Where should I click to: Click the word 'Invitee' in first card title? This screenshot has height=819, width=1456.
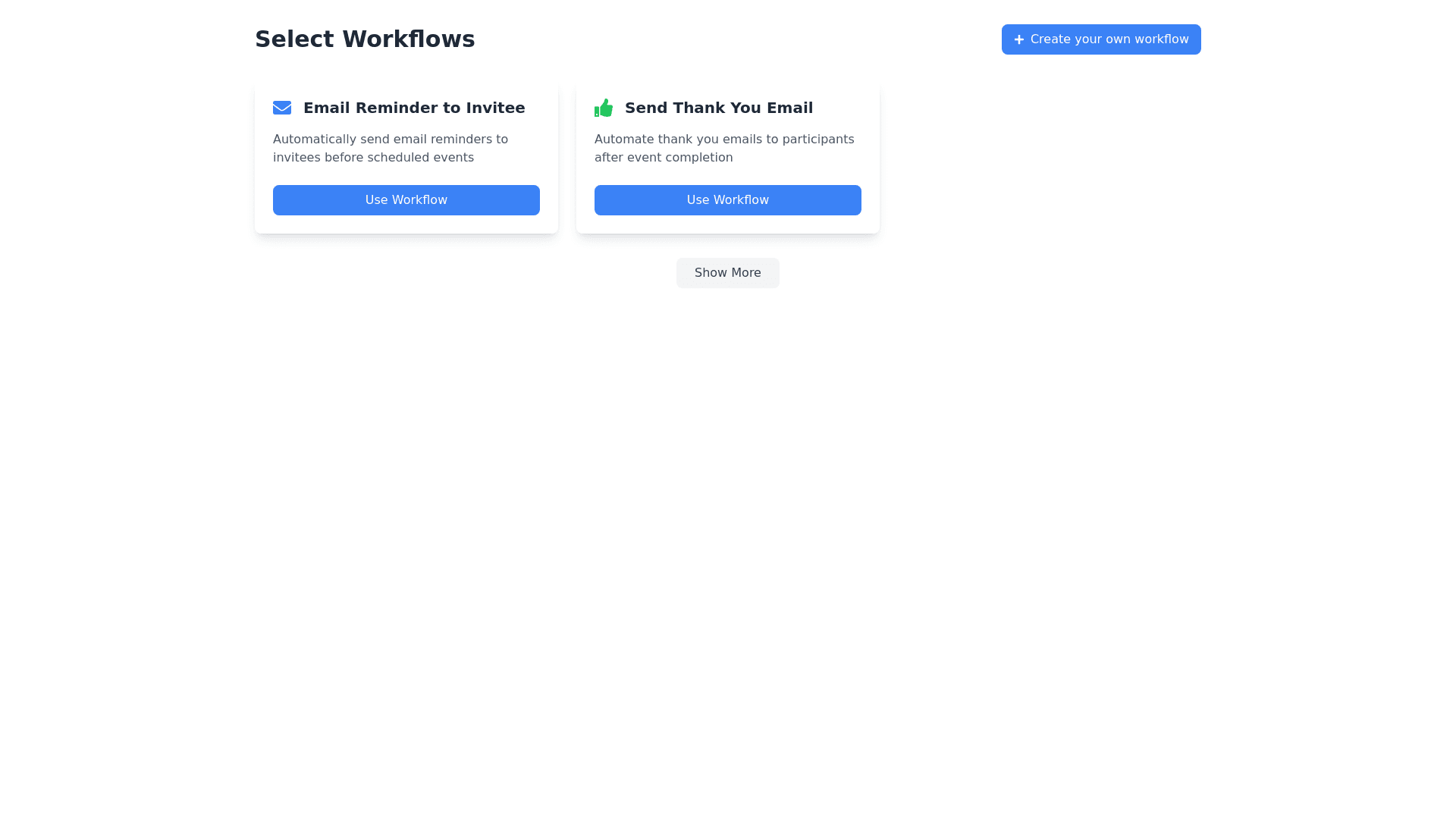[495, 108]
